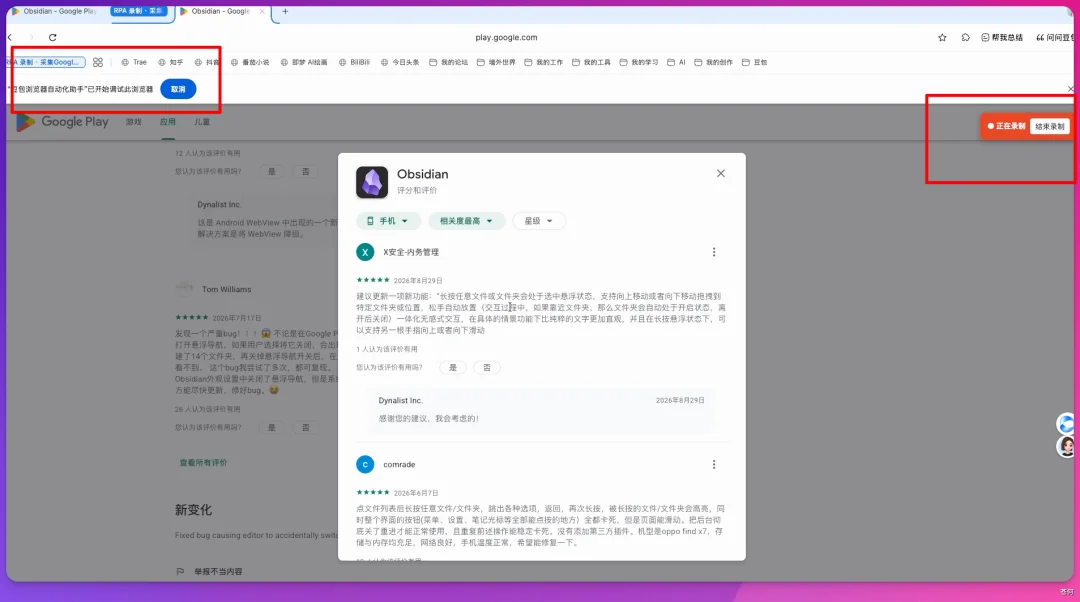Open the 今日头条 bookmark
This screenshot has width=1080, height=602.
tap(399, 62)
